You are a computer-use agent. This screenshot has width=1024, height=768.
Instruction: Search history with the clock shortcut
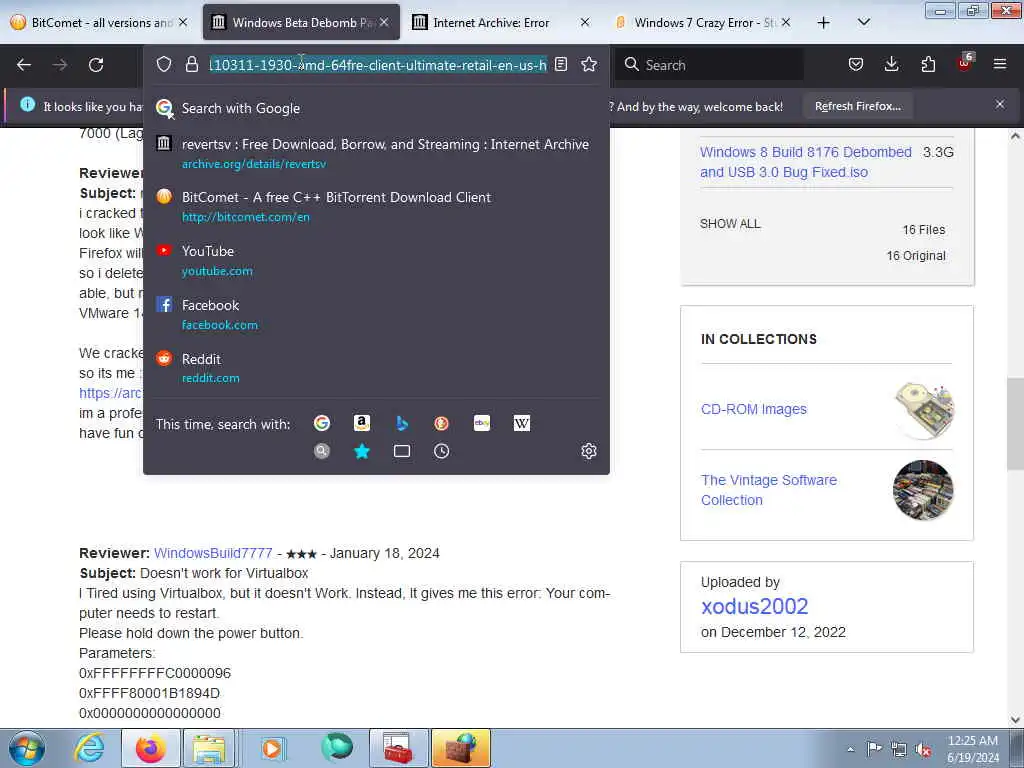441,451
